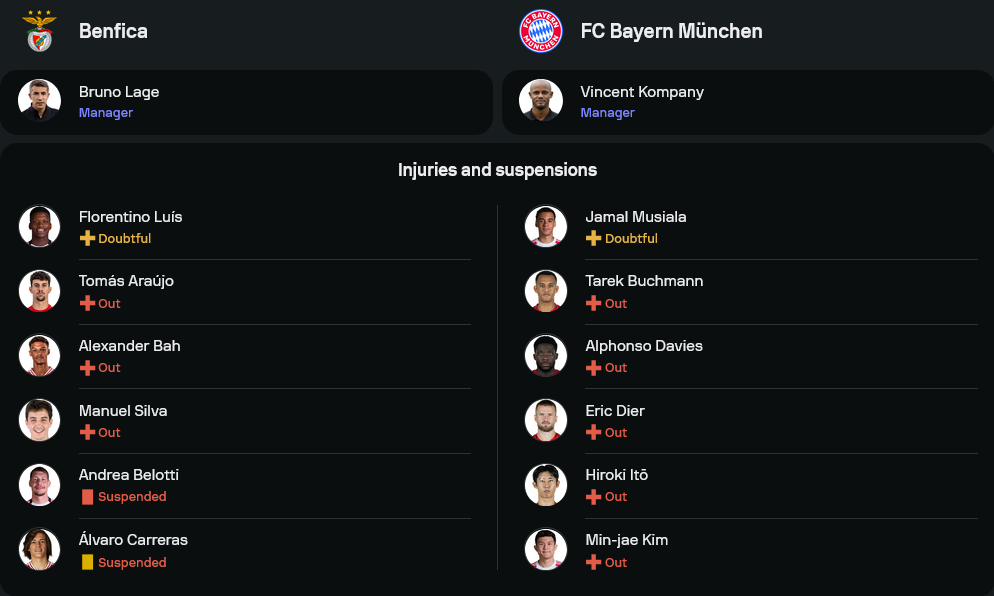Open Vincent Kompany's manager photo
Viewport: 994px width, 596px height.
click(541, 100)
